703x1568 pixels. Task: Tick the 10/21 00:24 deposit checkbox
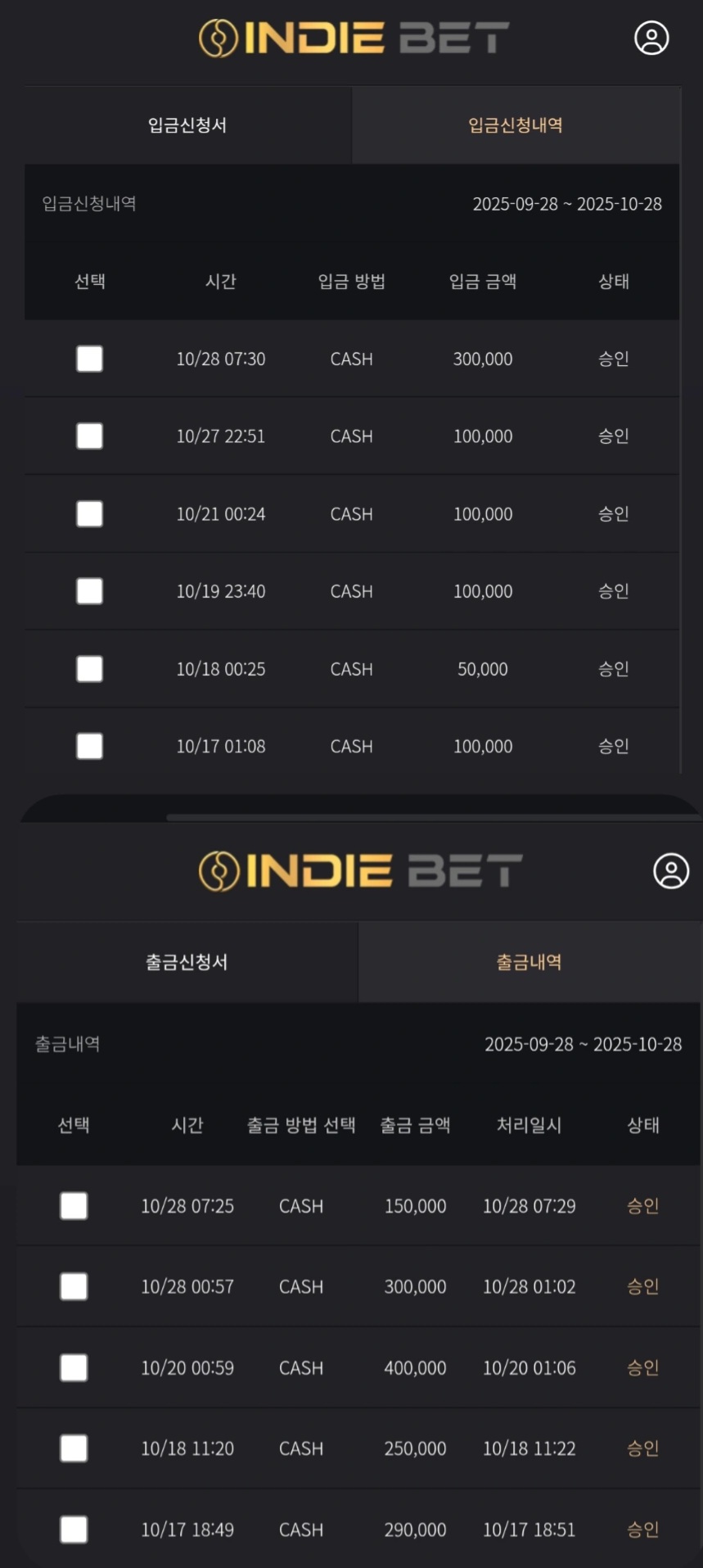pos(89,514)
